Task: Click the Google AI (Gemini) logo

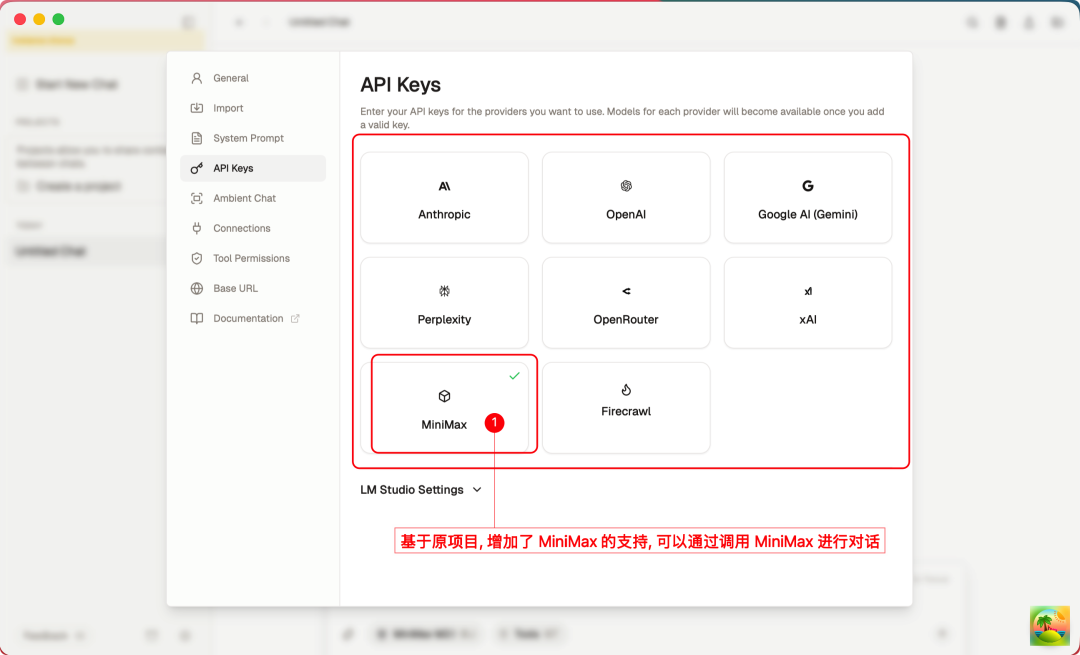Action: 808,186
